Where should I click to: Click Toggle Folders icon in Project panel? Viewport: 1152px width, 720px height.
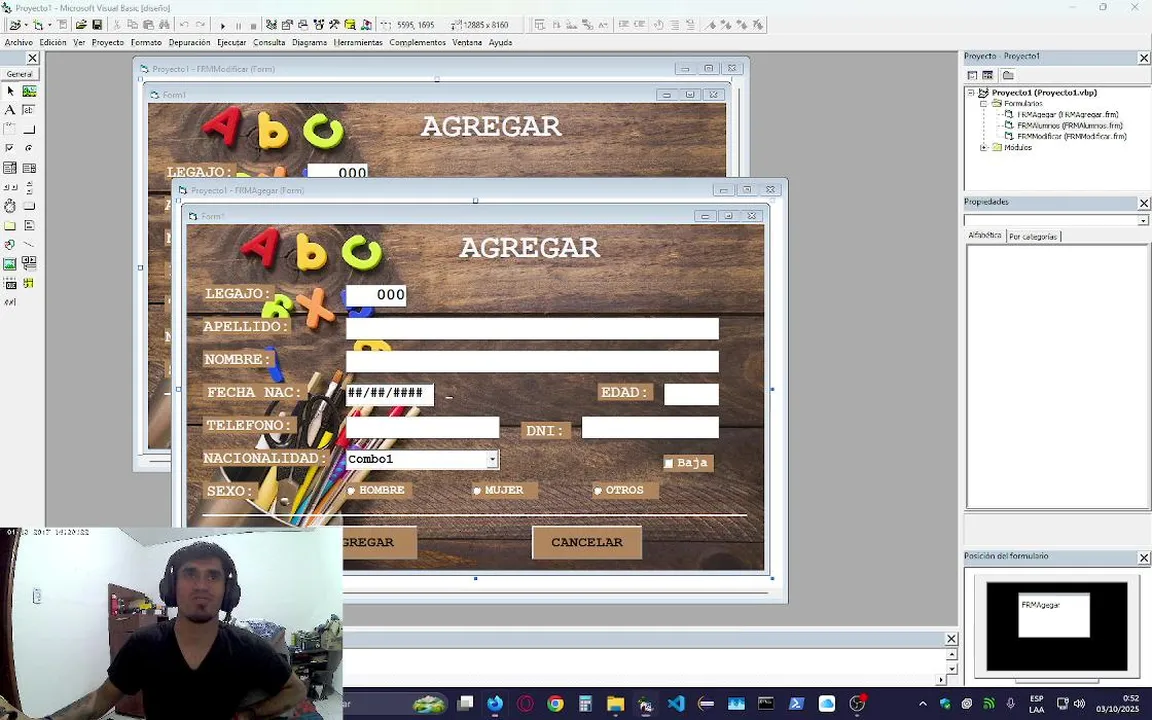pos(1008,75)
